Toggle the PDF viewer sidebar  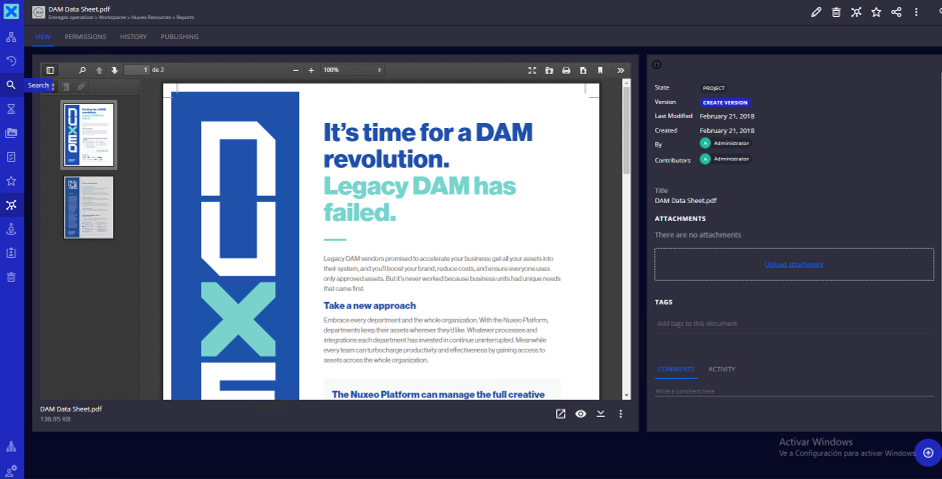pos(50,70)
